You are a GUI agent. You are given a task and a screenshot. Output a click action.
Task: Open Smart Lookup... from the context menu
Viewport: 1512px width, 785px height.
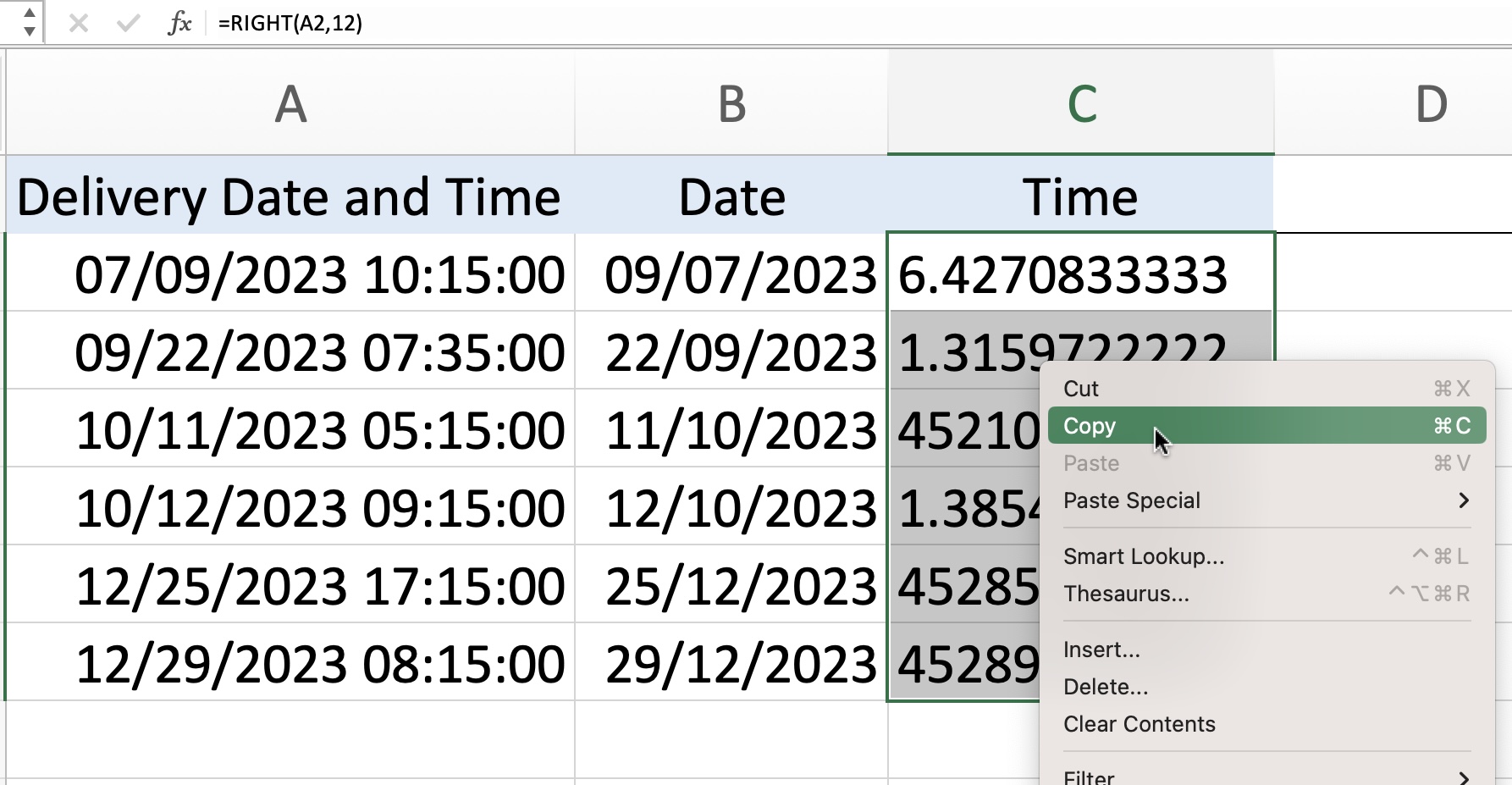[x=1266, y=556]
